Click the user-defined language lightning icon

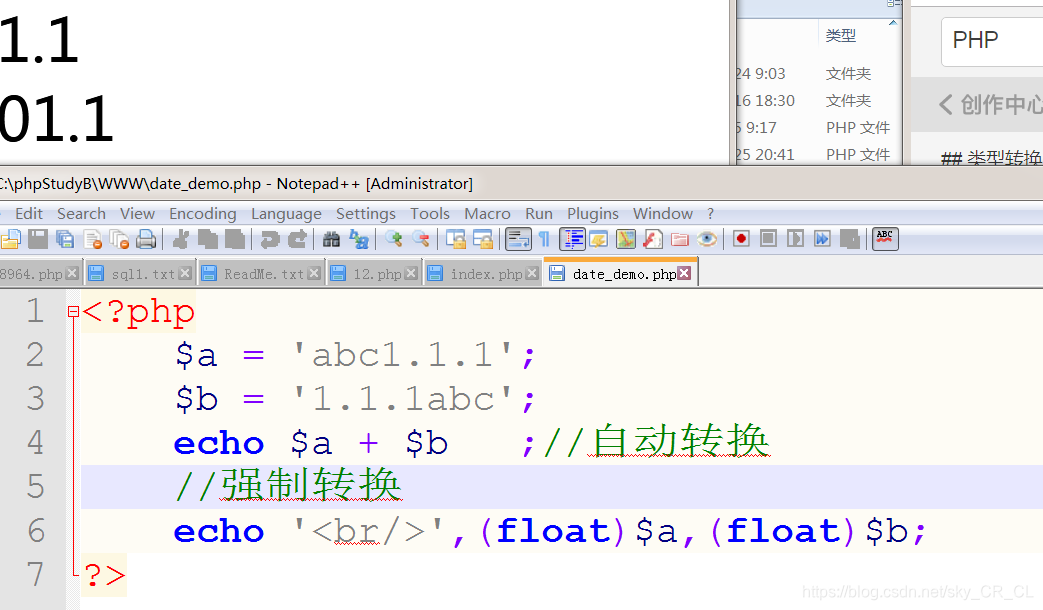[x=599, y=239]
